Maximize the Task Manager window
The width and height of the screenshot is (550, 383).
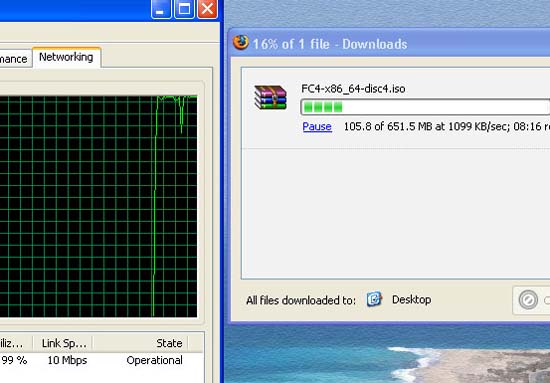[x=184, y=9]
